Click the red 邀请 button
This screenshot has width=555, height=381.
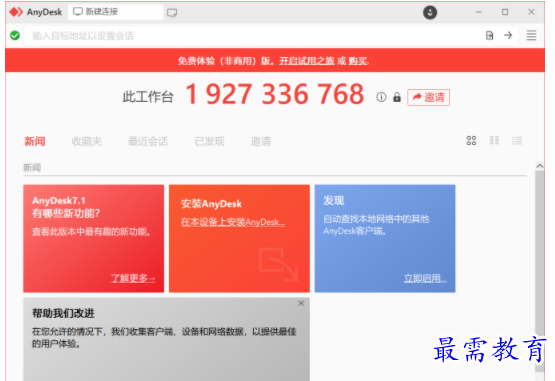click(428, 97)
